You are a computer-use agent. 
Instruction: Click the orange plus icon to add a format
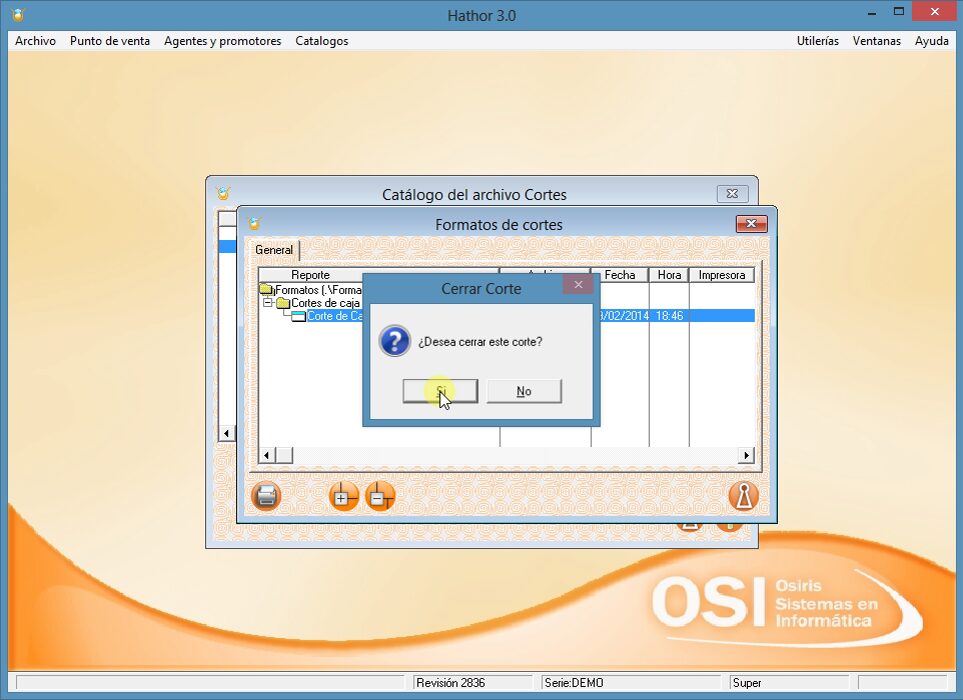[343, 496]
